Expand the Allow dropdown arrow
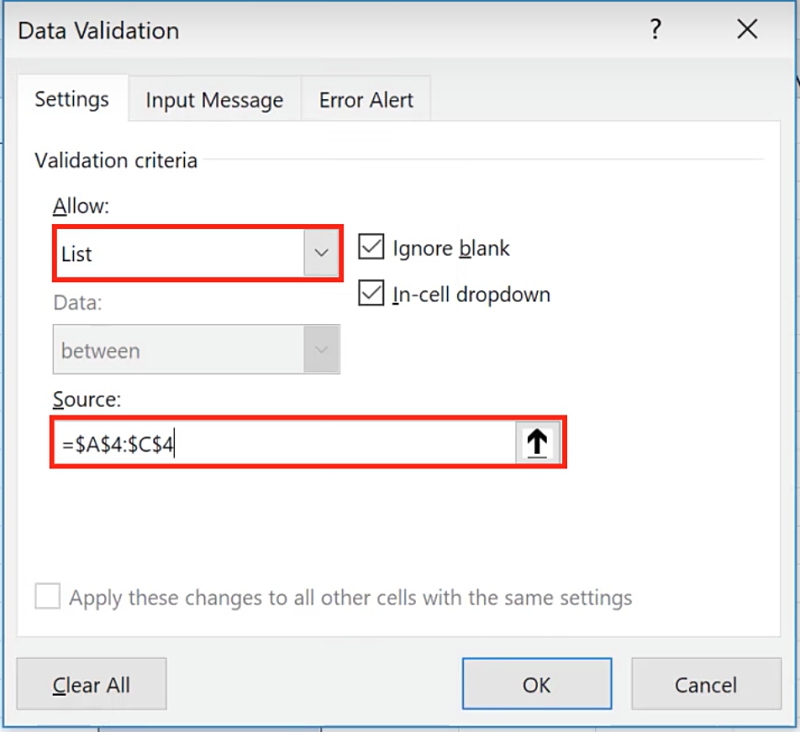 321,254
